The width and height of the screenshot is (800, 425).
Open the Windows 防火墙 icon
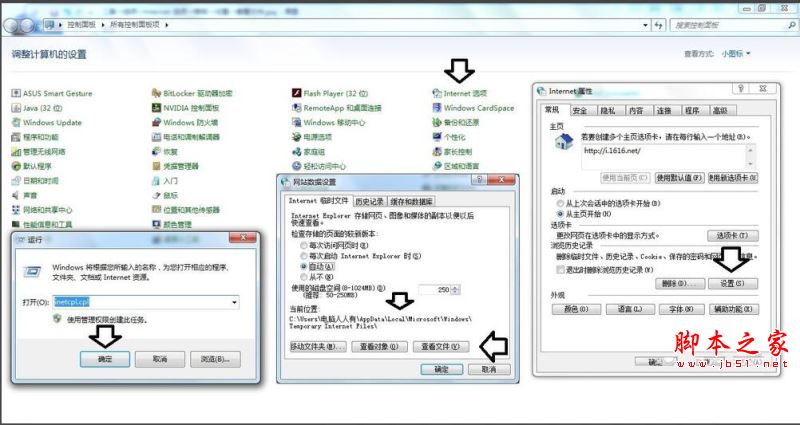(x=156, y=122)
